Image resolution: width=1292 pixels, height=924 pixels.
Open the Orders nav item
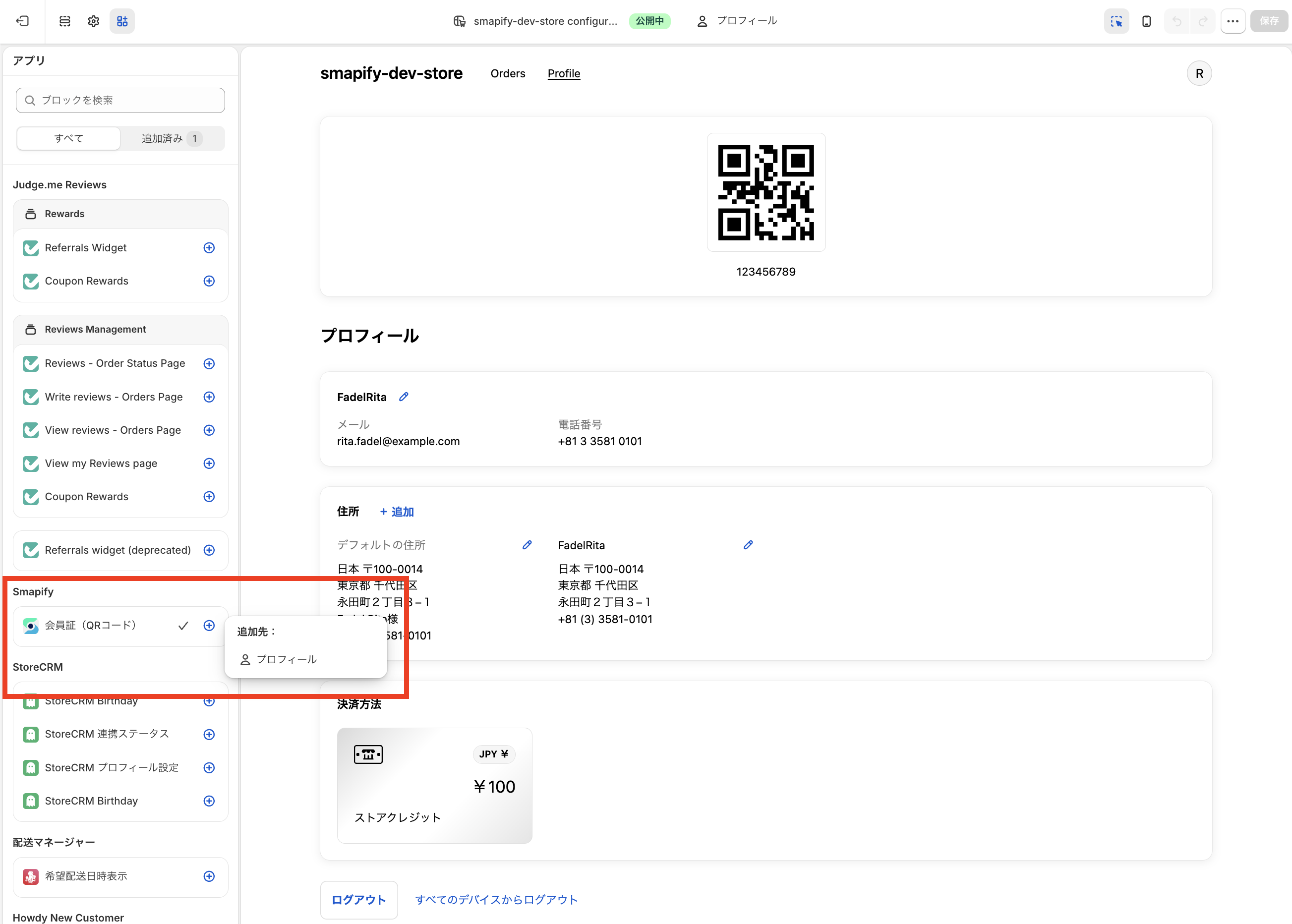(x=508, y=73)
